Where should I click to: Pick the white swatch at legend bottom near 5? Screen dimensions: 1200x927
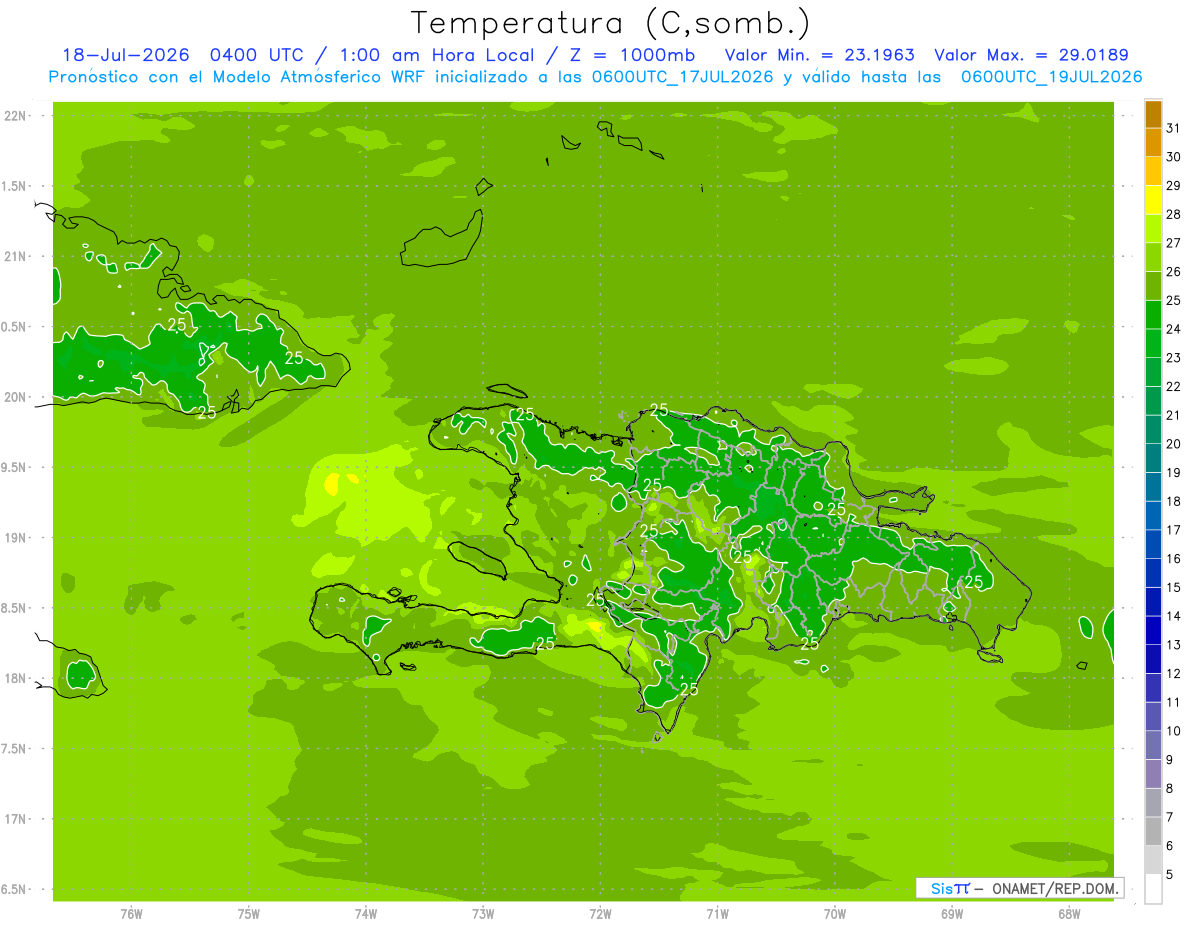tap(1153, 889)
